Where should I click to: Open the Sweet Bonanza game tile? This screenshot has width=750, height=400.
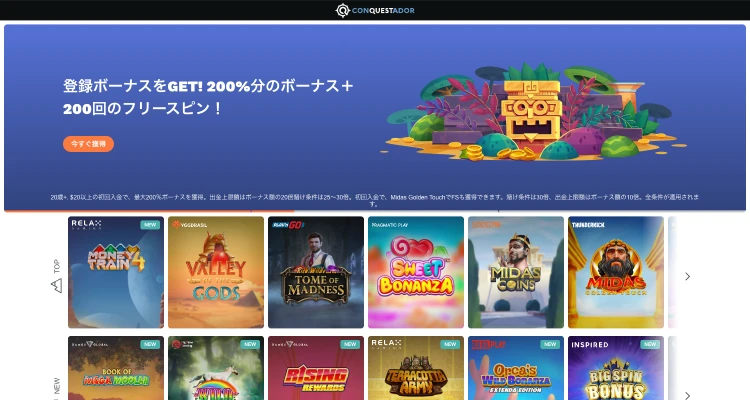(416, 272)
